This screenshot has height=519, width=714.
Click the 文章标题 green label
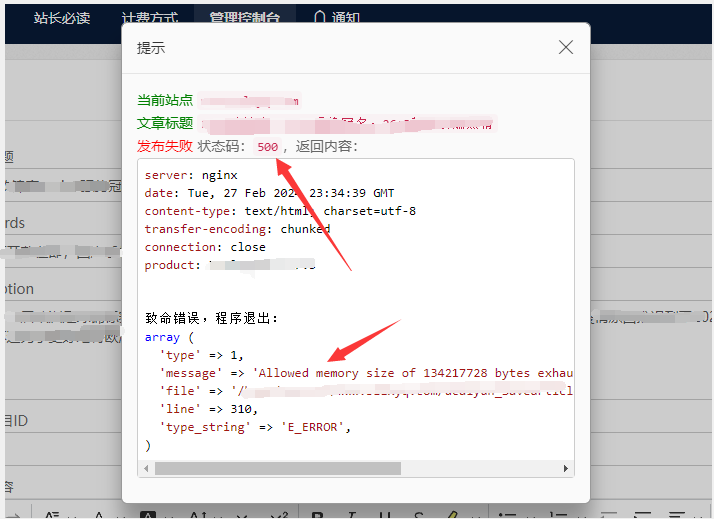click(x=165, y=124)
